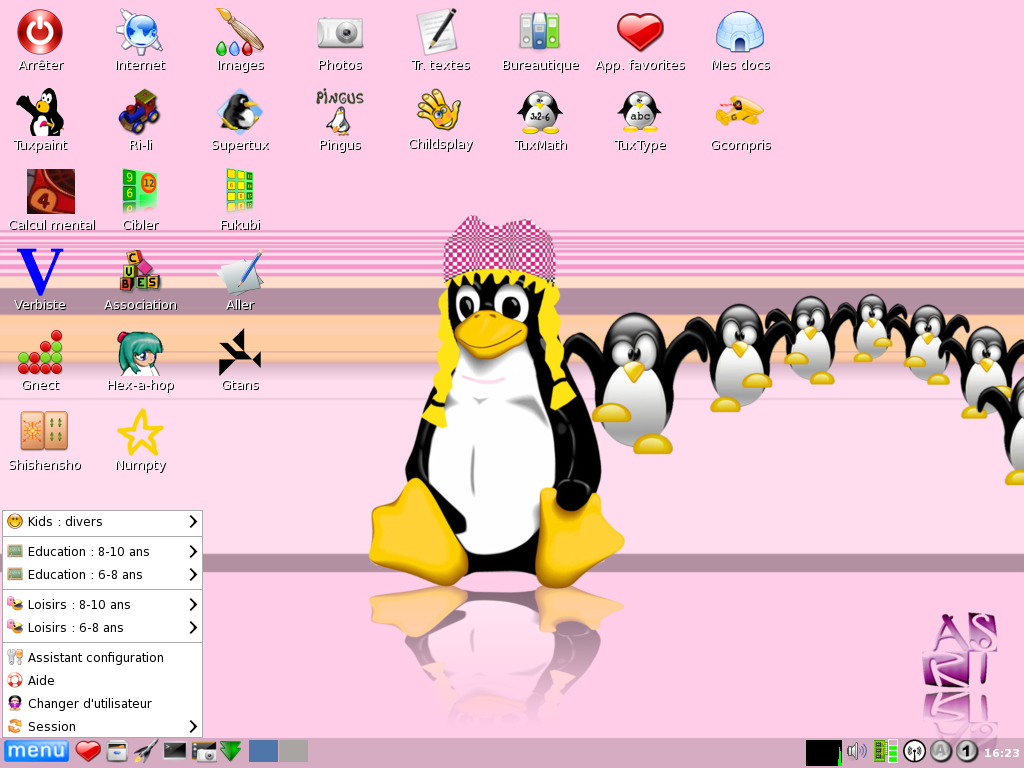Launch TuxMath from the desktop
Screen dimensions: 1024x768
click(x=540, y=112)
